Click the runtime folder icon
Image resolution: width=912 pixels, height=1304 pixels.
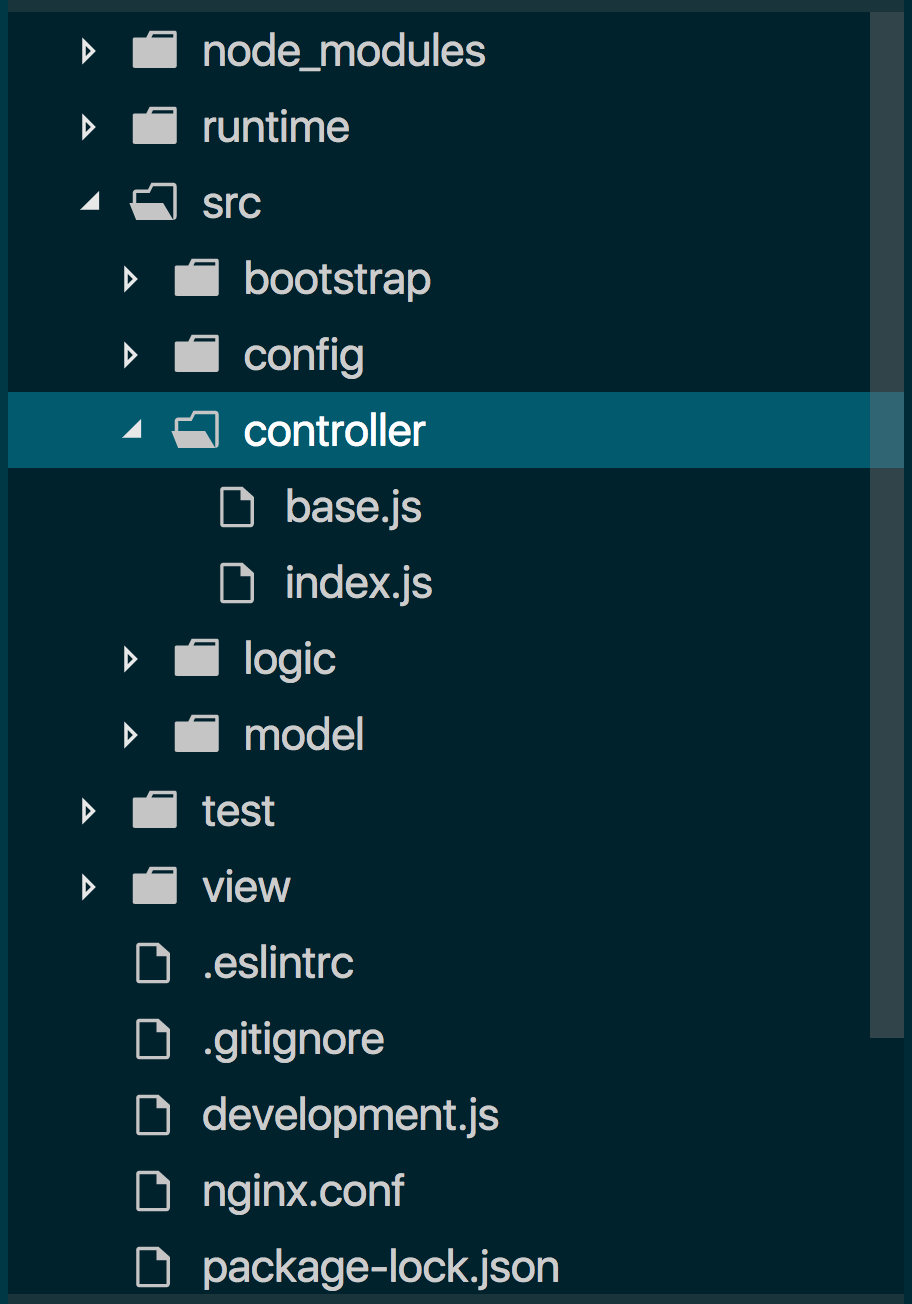click(154, 127)
